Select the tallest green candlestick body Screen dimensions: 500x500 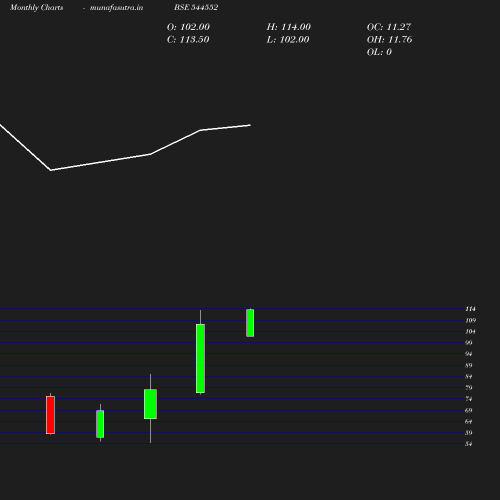point(200,358)
